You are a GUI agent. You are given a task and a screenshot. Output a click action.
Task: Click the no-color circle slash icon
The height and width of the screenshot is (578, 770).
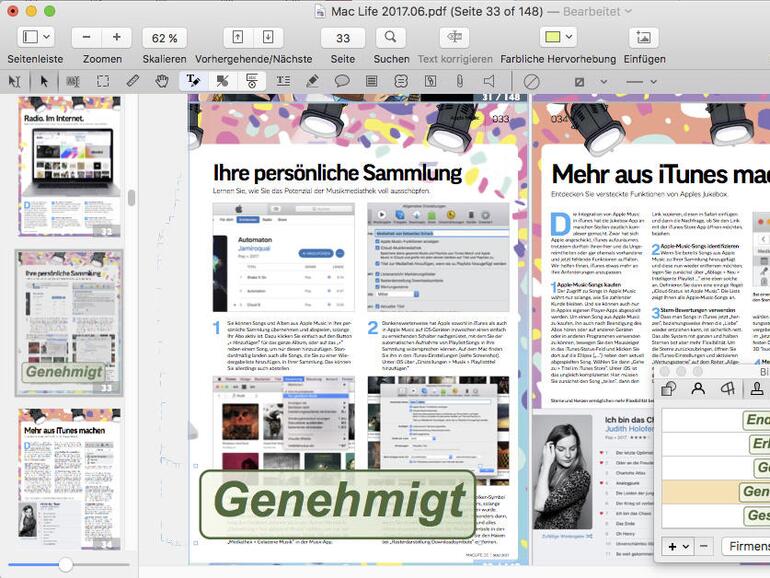(x=531, y=82)
